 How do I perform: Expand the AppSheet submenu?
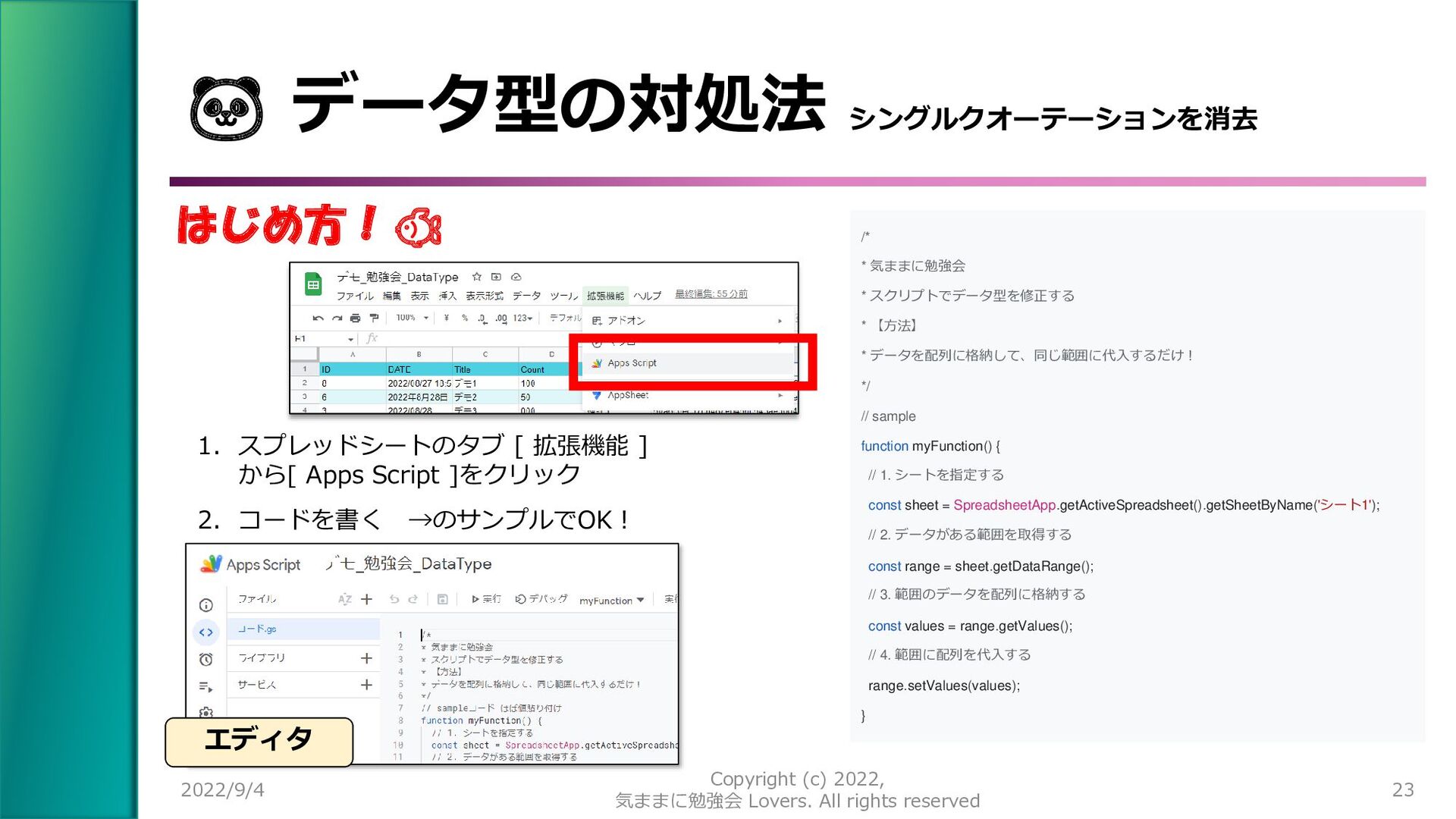(688, 395)
